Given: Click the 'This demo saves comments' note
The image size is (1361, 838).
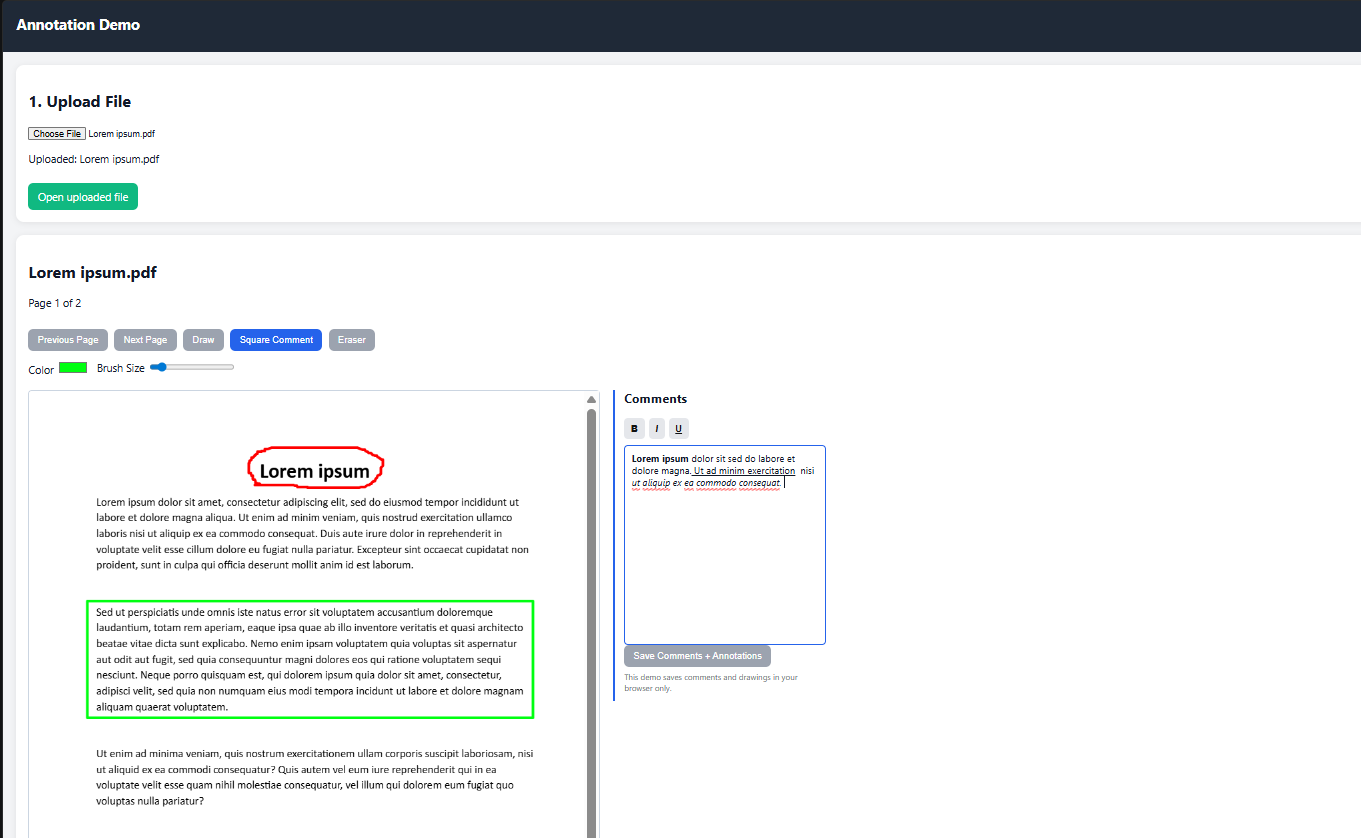Looking at the screenshot, I should [x=711, y=682].
